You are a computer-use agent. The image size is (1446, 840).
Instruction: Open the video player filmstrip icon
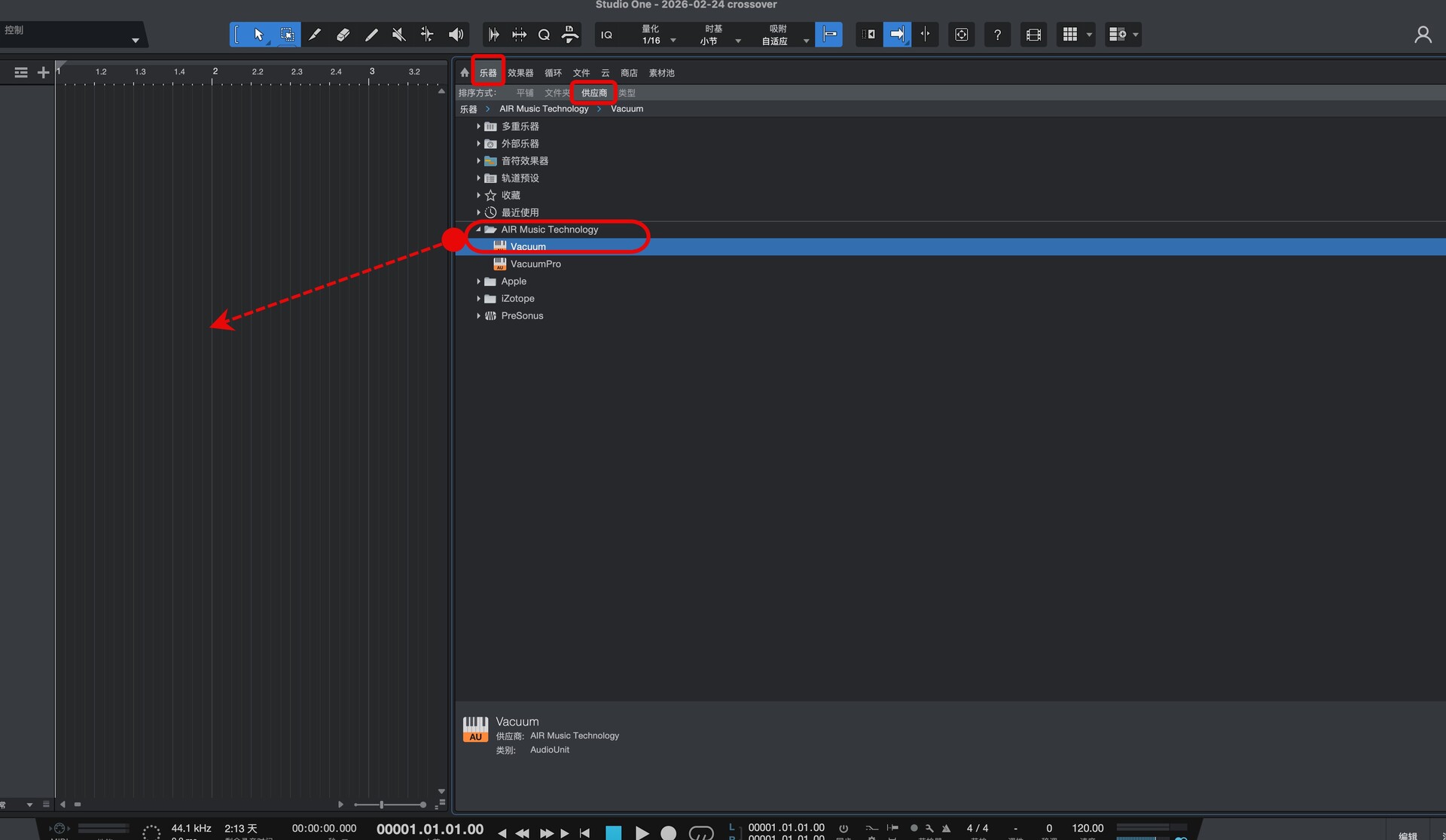[x=1033, y=35]
